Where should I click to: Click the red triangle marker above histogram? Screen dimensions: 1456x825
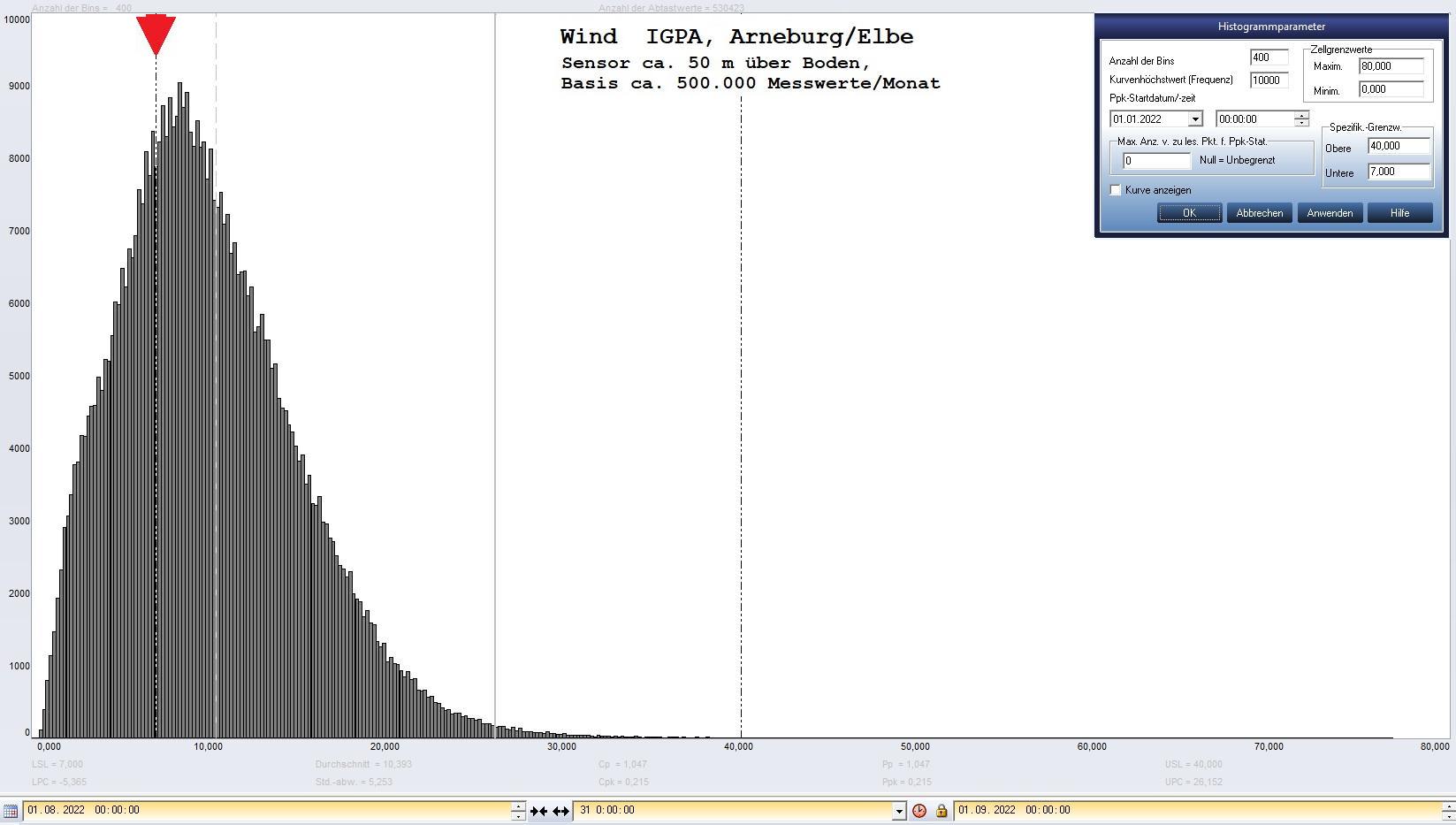pos(156,34)
